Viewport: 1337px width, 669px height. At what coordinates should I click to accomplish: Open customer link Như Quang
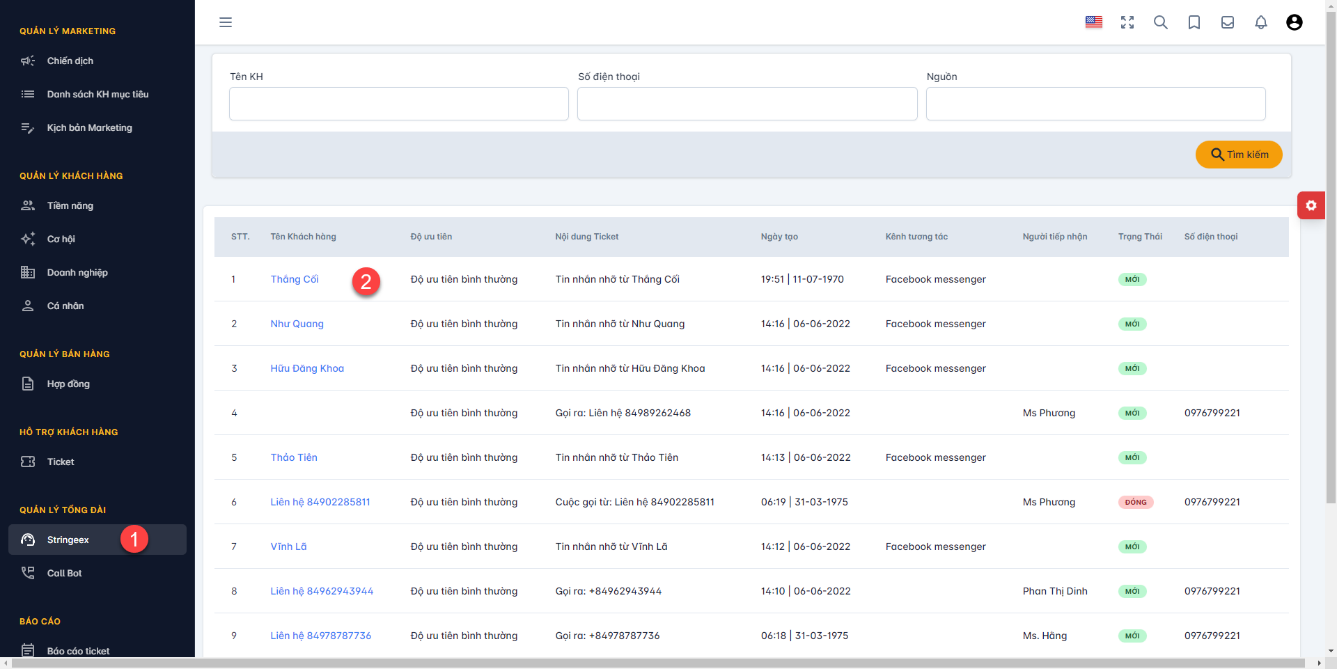tap(297, 324)
